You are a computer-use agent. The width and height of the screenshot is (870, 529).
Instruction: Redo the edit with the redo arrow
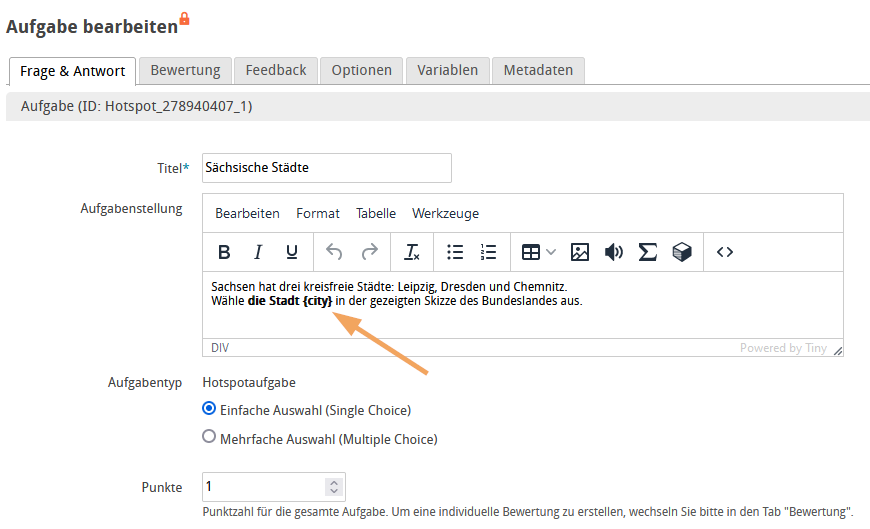[370, 252]
